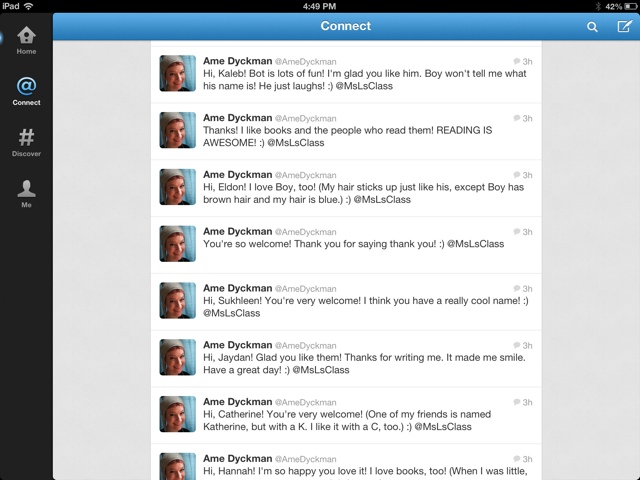Tap the battery indicator in status bar

[630, 7]
